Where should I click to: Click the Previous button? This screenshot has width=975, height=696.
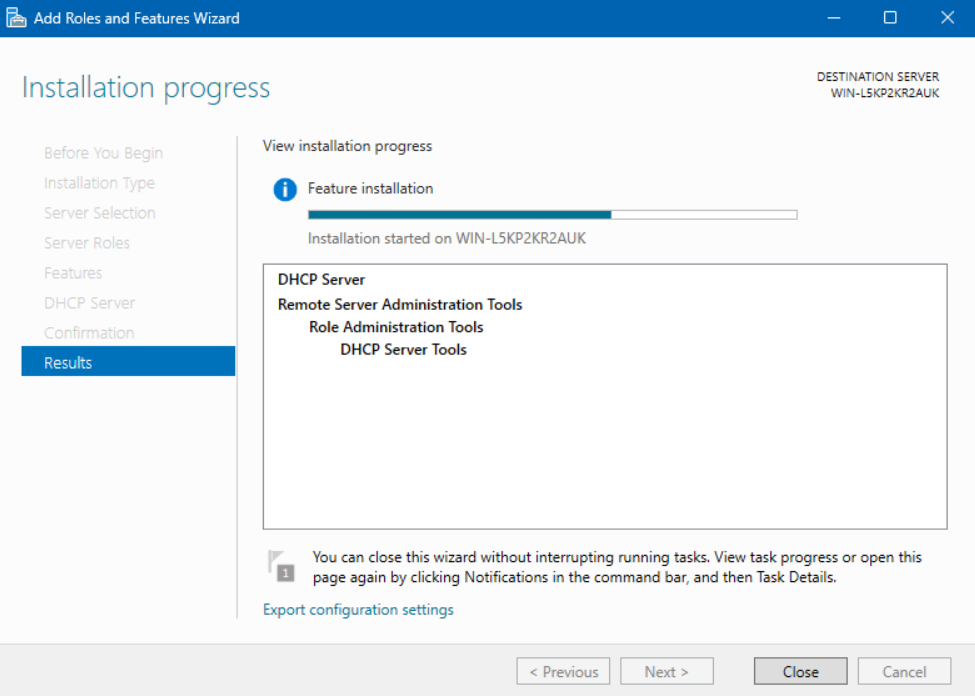[563, 672]
